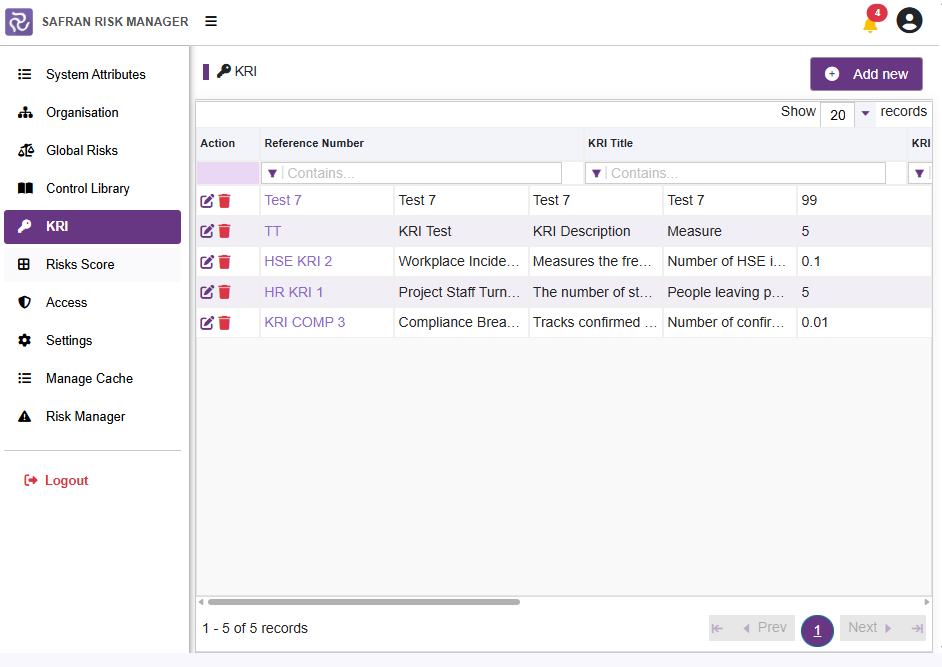Screen dimensions: 942x667
Task: Click the scrollbar left arrow
Action: point(201,602)
